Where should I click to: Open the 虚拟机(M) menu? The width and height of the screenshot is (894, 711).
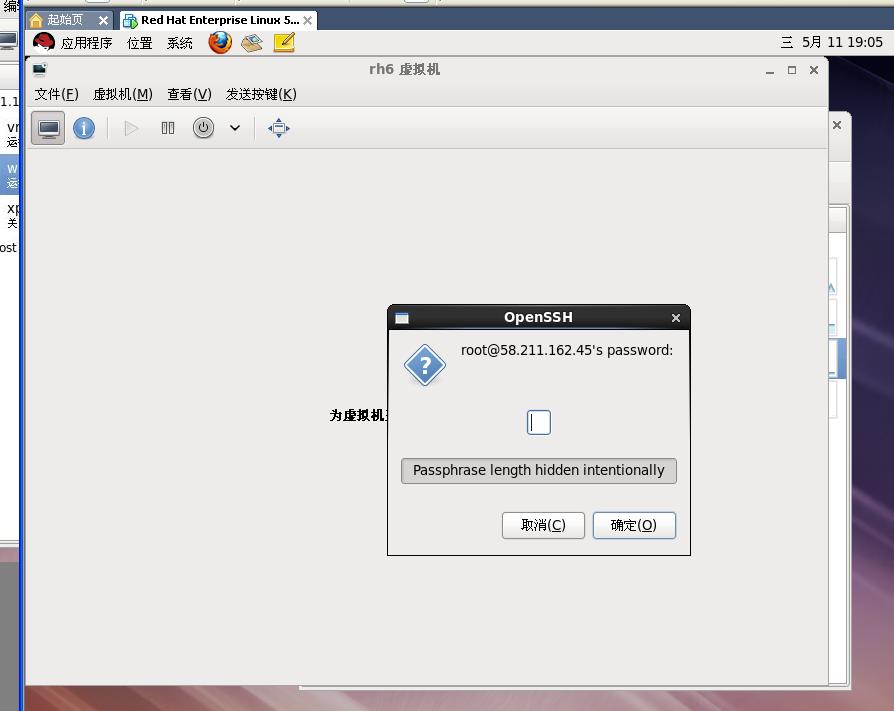pyautogui.click(x=123, y=94)
